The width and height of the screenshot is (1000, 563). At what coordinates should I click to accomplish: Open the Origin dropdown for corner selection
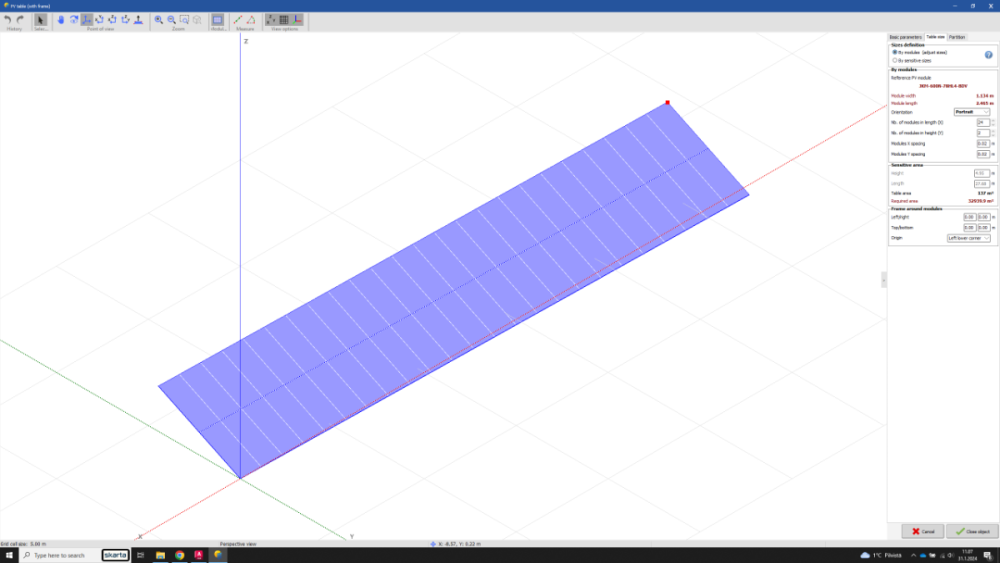click(x=969, y=238)
